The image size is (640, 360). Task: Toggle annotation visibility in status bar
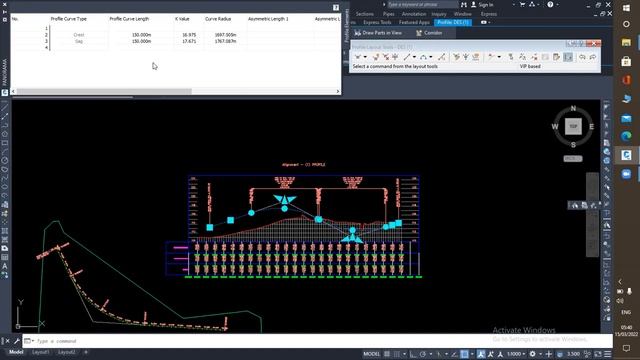click(x=481, y=354)
